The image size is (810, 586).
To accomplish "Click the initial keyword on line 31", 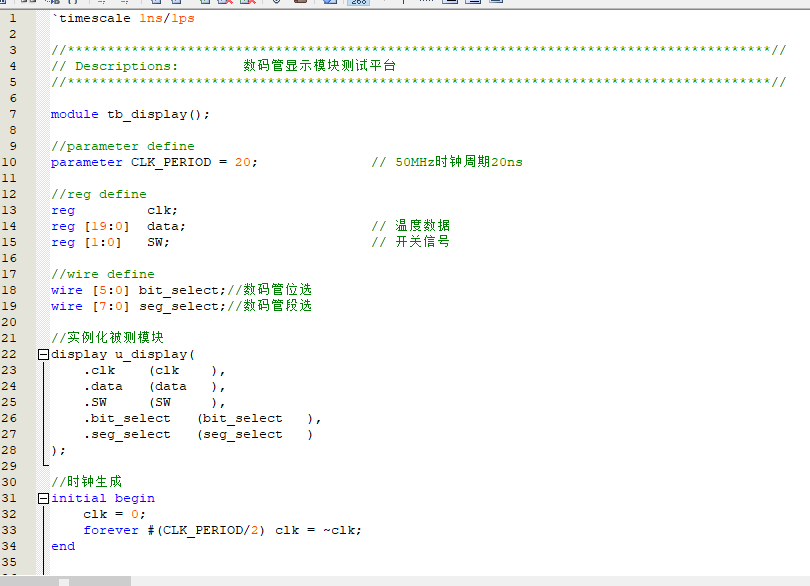I will click(x=79, y=499).
